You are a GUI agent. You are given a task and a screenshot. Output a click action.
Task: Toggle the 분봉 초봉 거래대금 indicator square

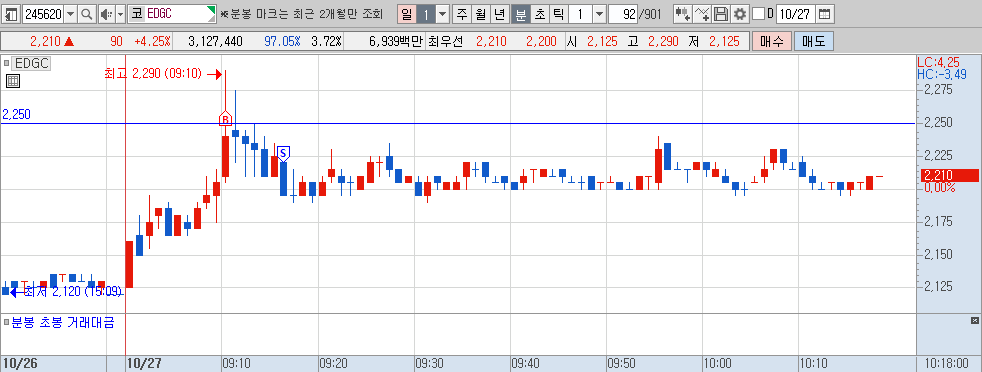tap(7, 323)
